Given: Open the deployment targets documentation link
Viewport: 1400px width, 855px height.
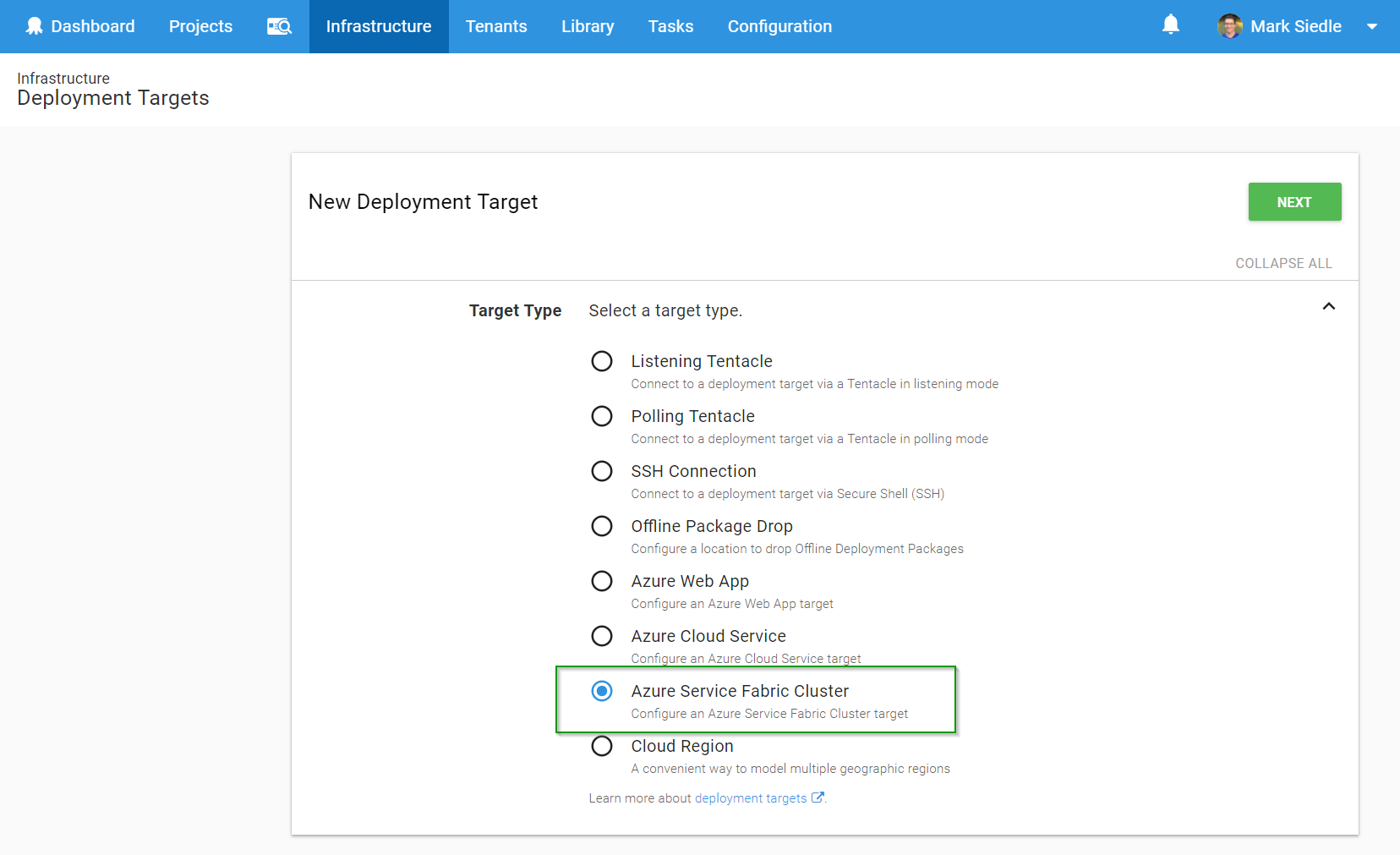Looking at the screenshot, I should pyautogui.click(x=751, y=797).
